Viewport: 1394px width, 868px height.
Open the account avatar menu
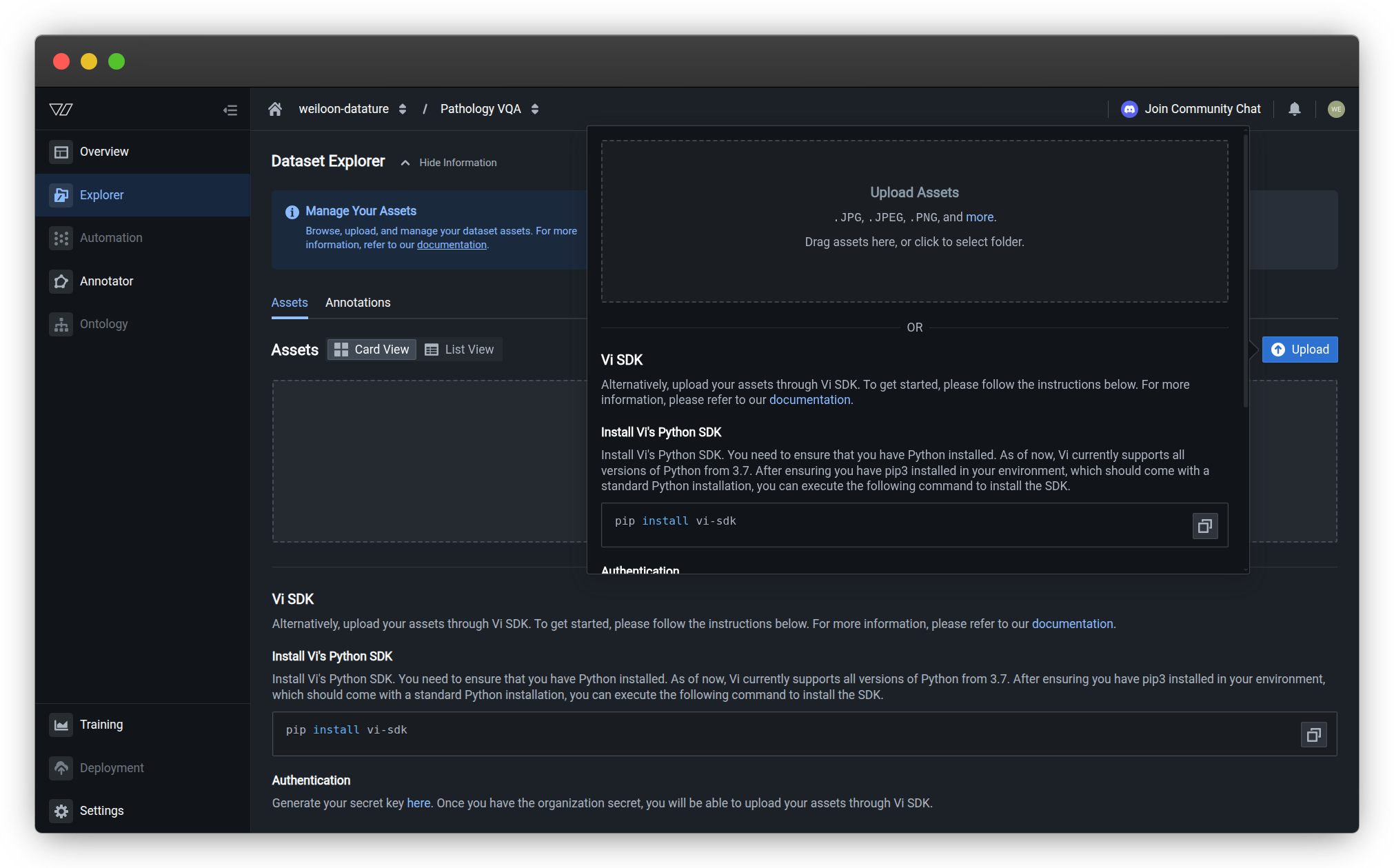coord(1335,109)
